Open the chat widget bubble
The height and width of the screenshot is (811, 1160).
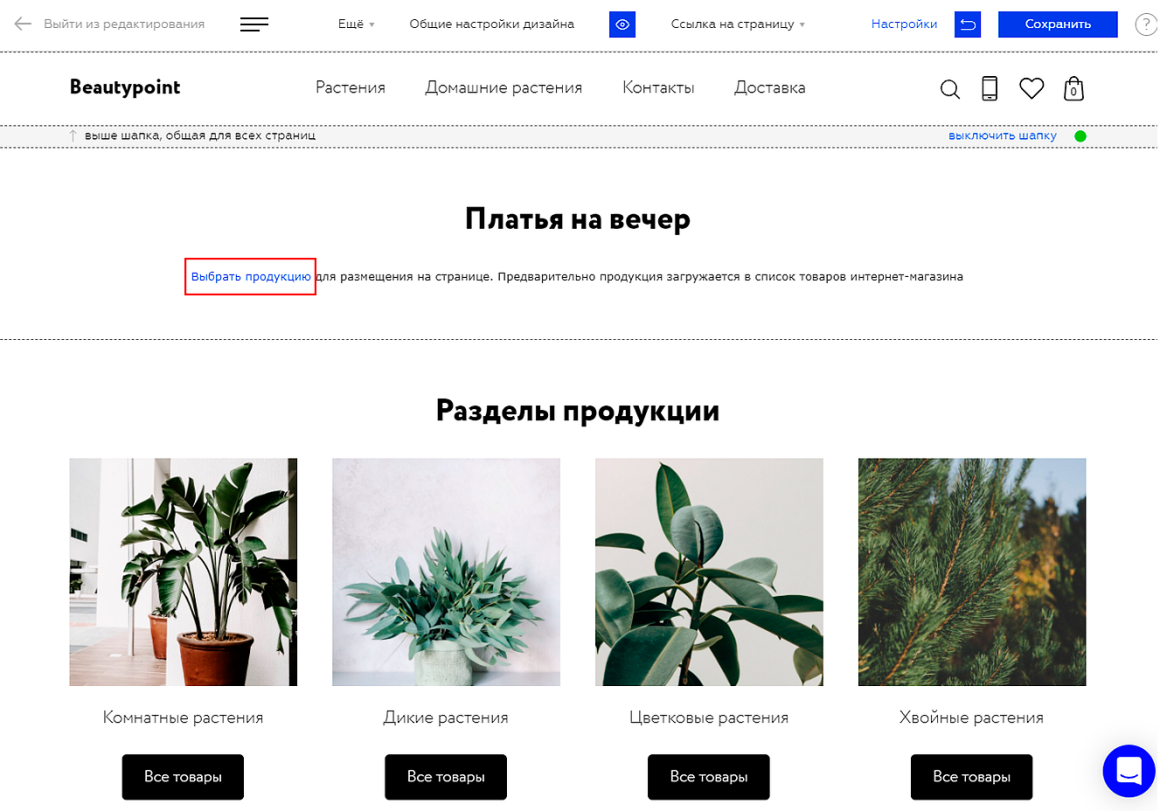click(1129, 770)
